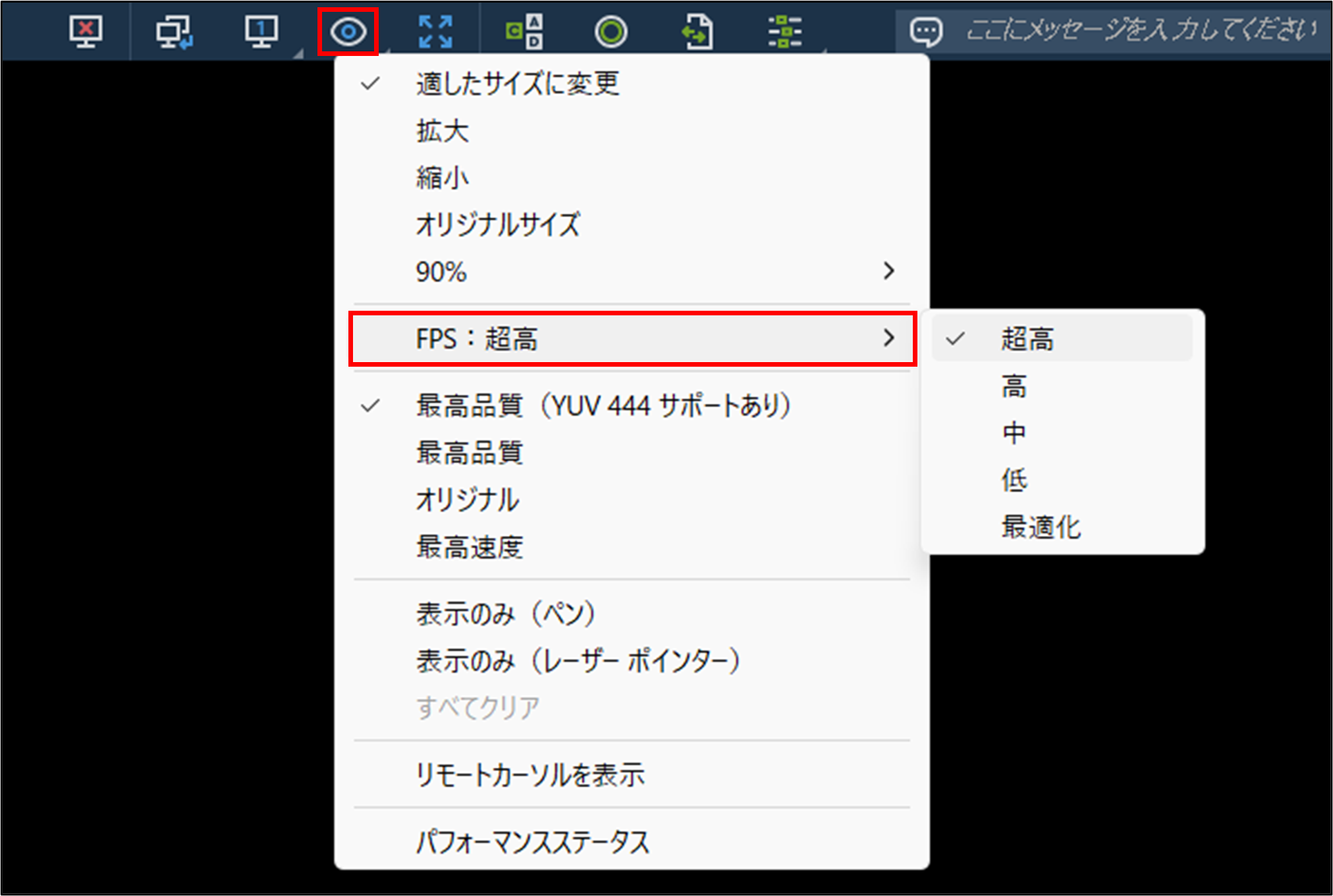Open the keyboard input mapping tool
The height and width of the screenshot is (896, 1333).
(524, 31)
